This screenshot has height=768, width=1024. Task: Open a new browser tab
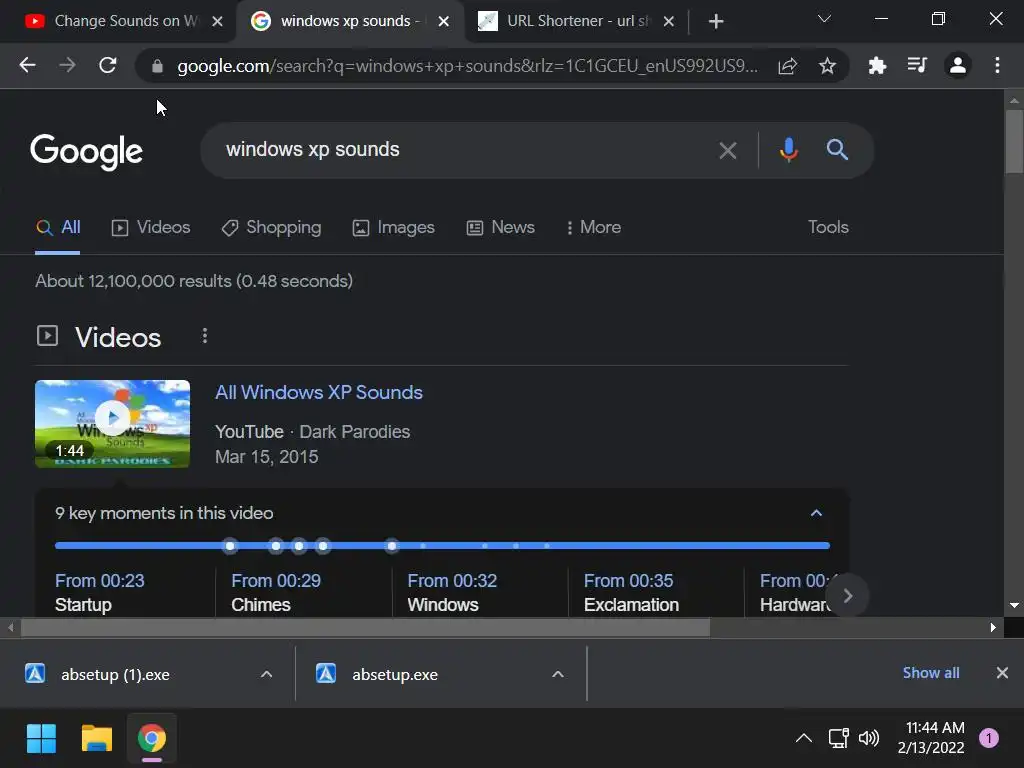[x=716, y=22]
